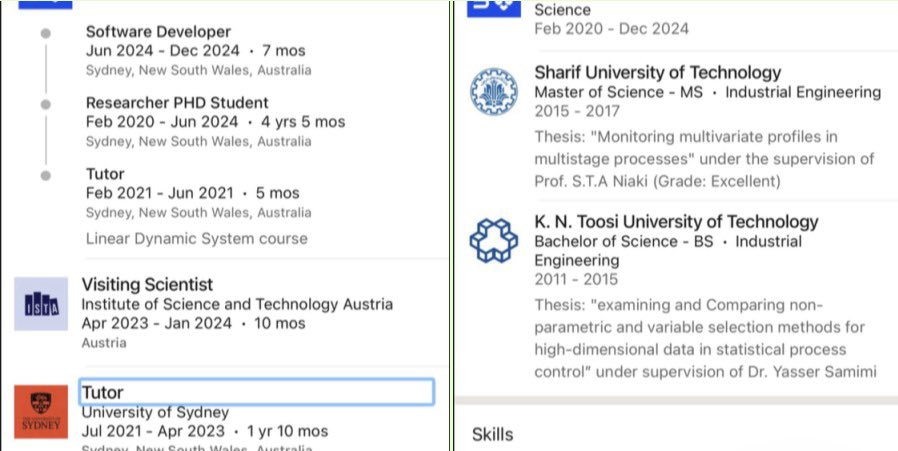This screenshot has width=898, height=451.
Task: Jump to the Skills section heading
Action: point(493,434)
